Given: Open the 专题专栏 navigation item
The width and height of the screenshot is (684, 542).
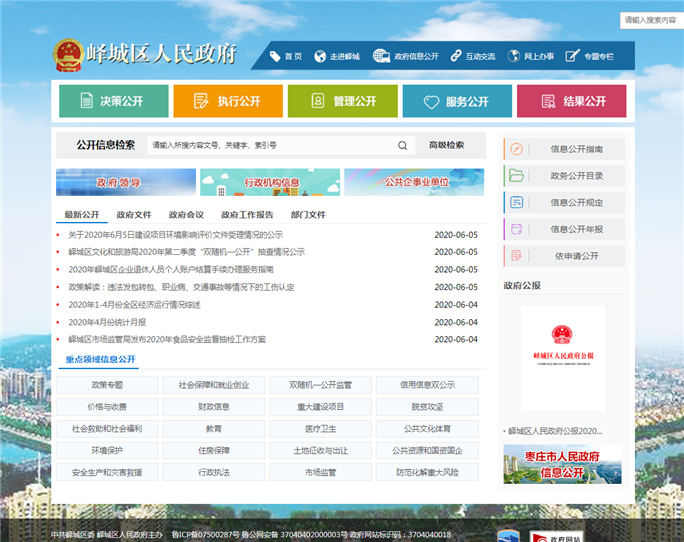Looking at the screenshot, I should (x=598, y=56).
